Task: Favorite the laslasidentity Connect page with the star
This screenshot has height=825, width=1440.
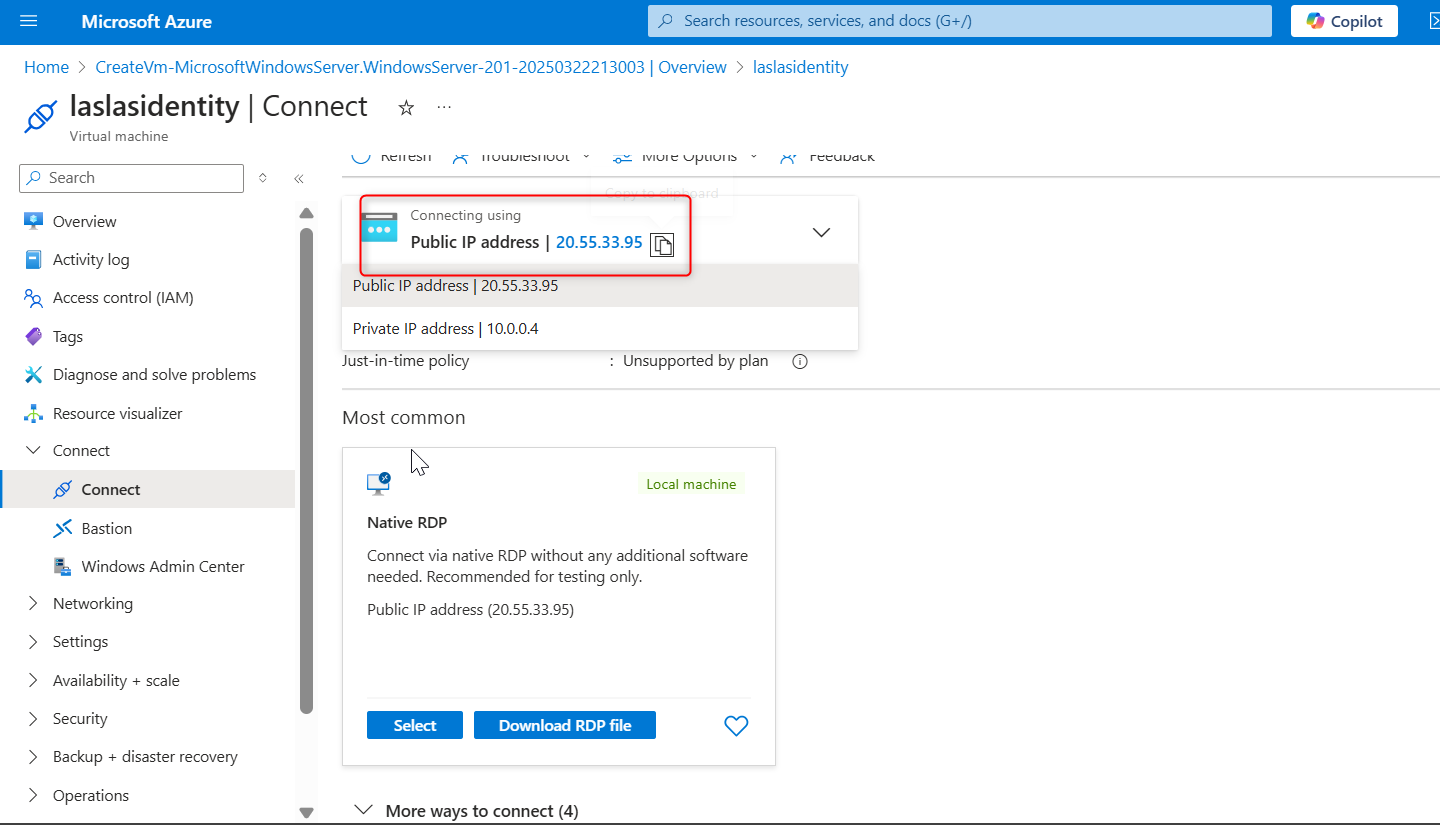Action: click(406, 108)
